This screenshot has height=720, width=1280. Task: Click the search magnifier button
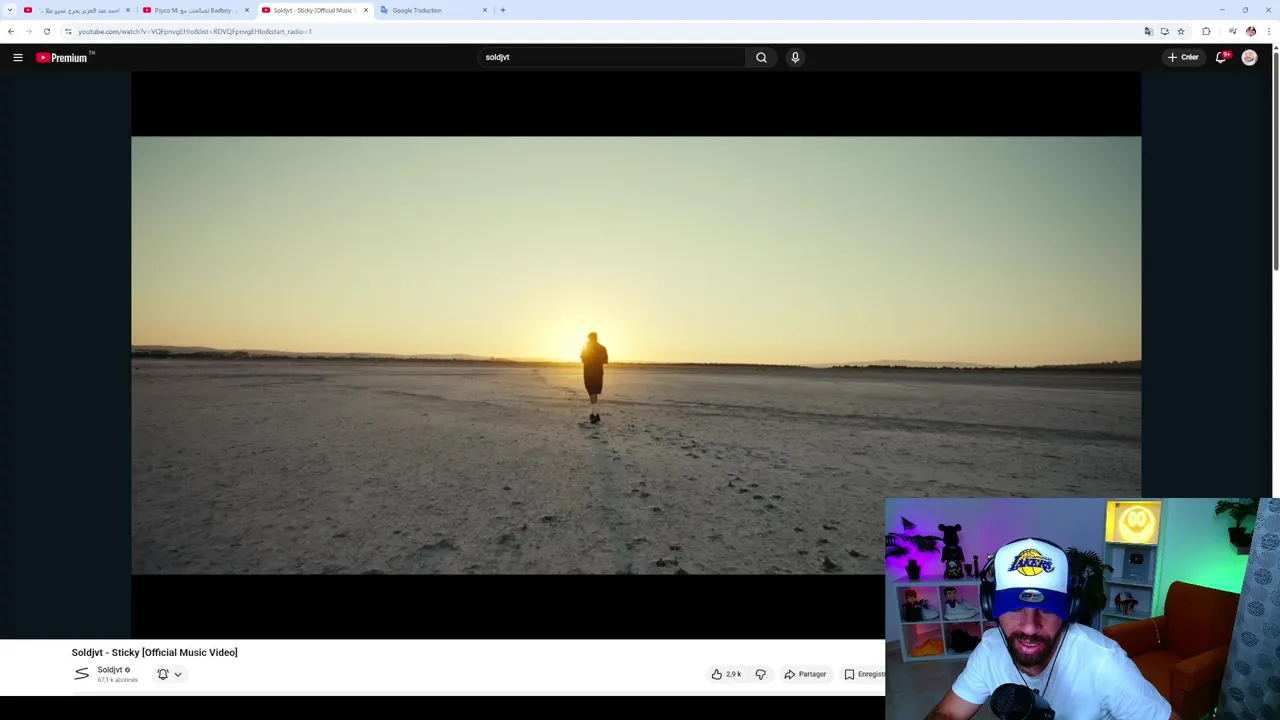pos(761,57)
